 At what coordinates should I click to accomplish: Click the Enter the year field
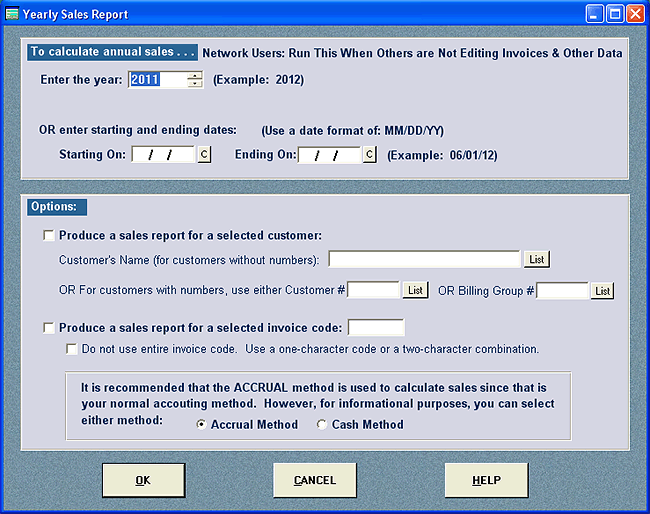click(157, 80)
